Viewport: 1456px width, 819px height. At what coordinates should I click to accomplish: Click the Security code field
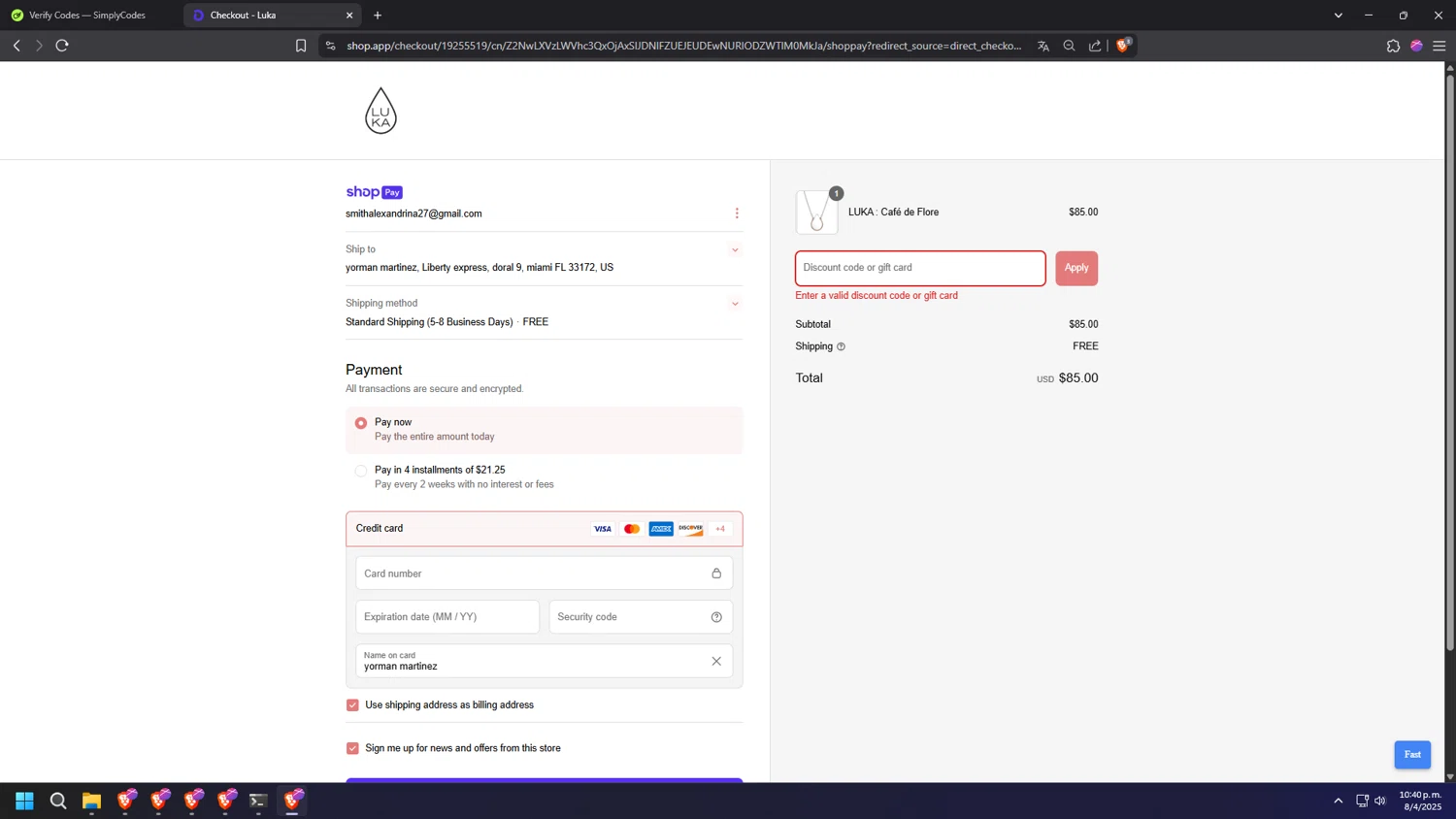click(x=641, y=617)
